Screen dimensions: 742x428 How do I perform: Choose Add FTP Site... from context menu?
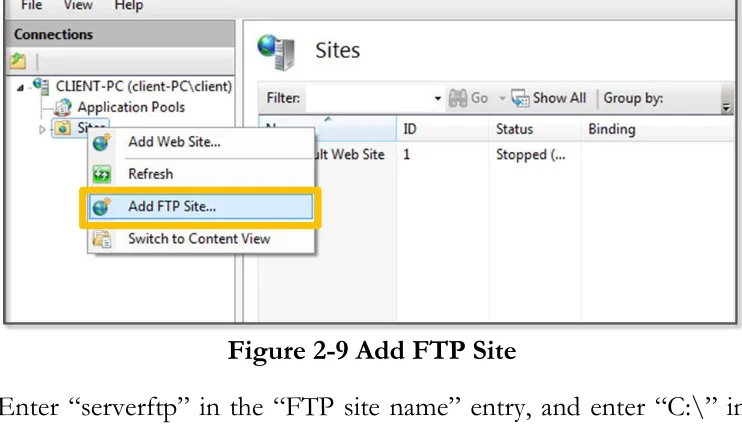201,207
